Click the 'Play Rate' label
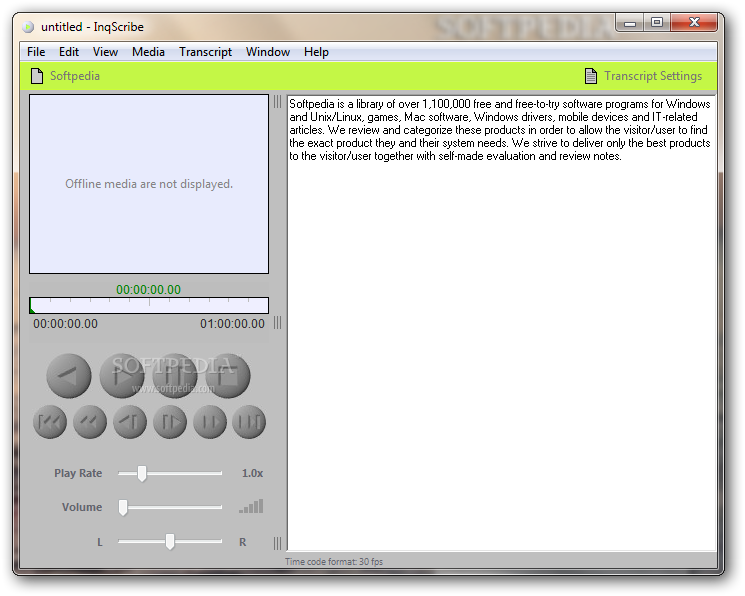The width and height of the screenshot is (745, 596). (78, 473)
